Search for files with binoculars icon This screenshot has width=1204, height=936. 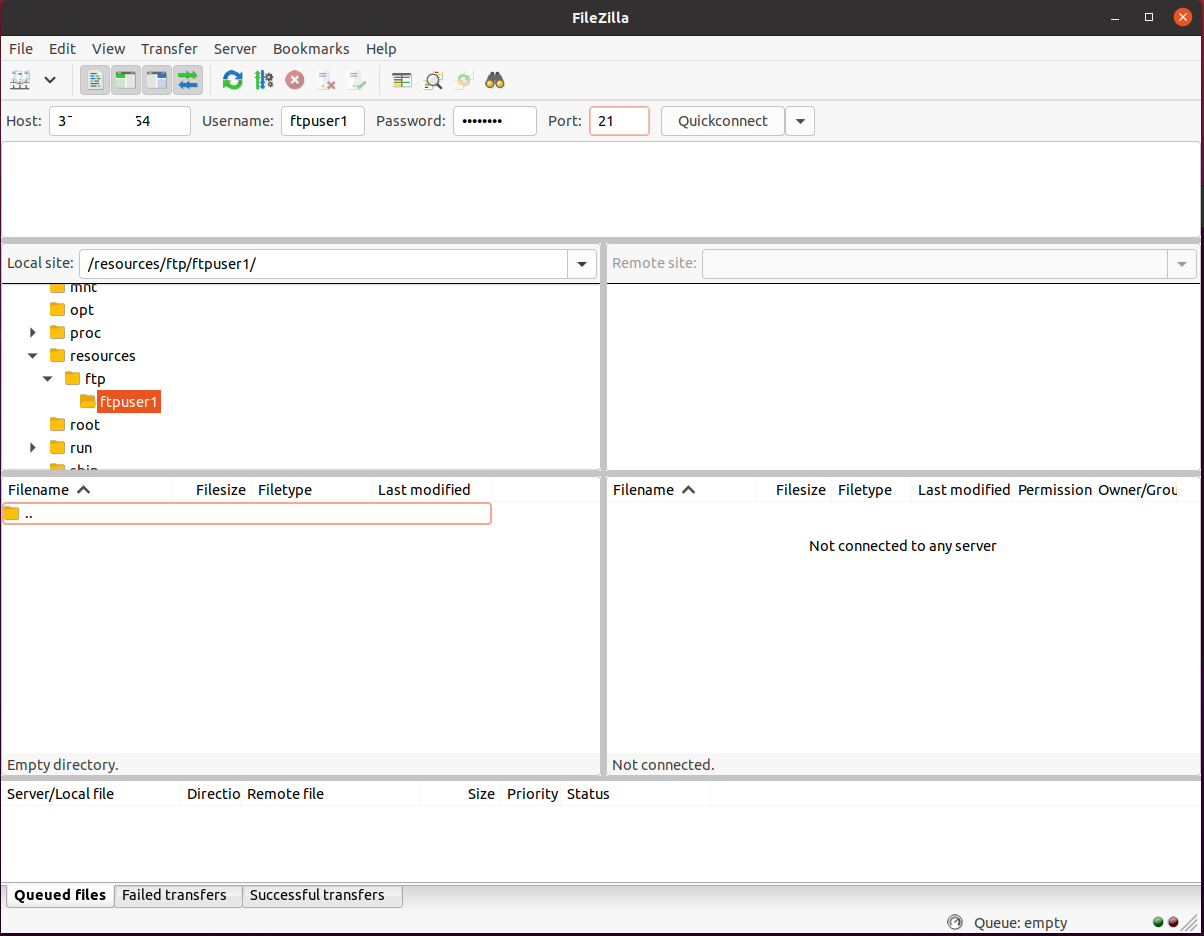click(x=495, y=80)
